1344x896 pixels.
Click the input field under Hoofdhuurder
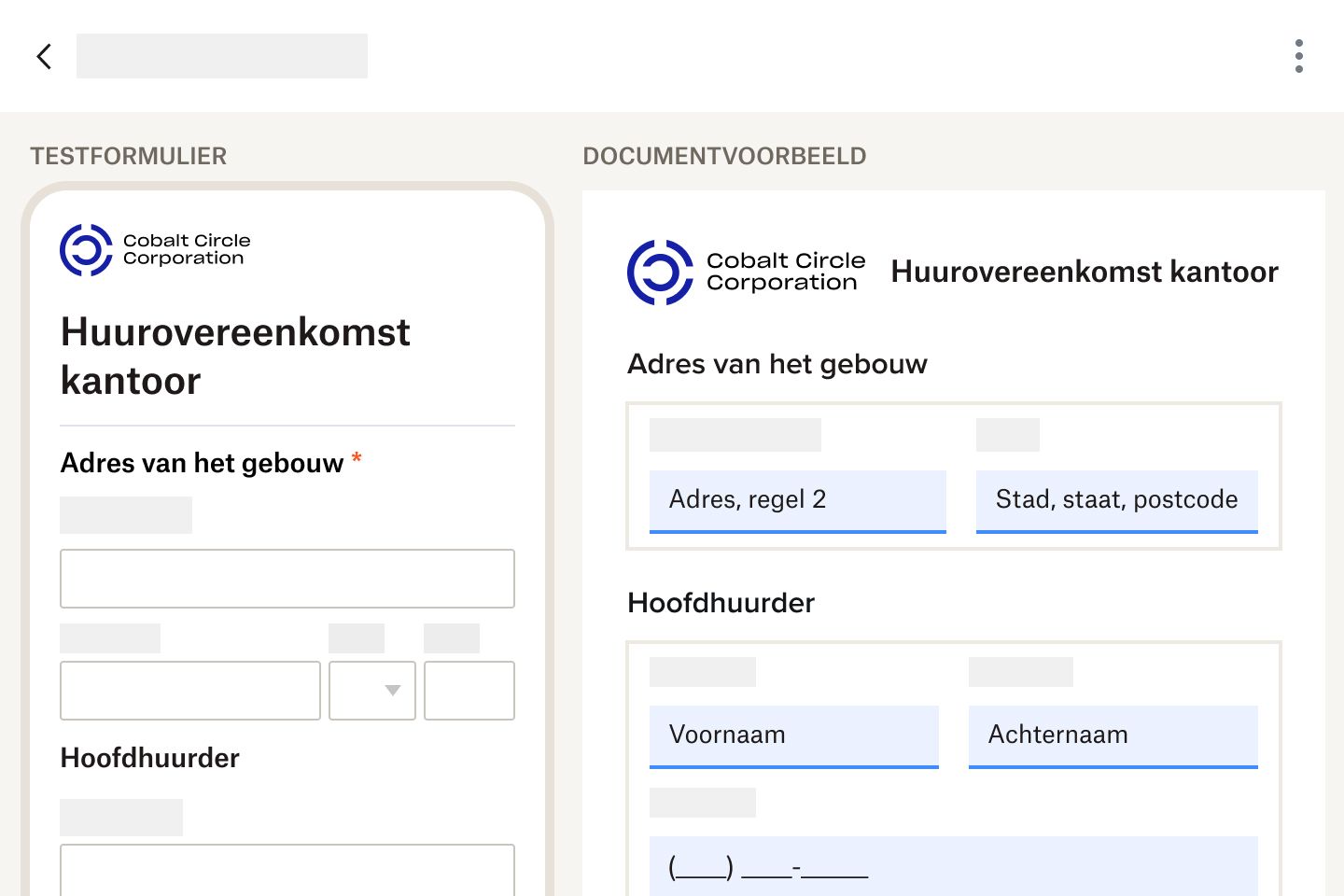point(287,870)
